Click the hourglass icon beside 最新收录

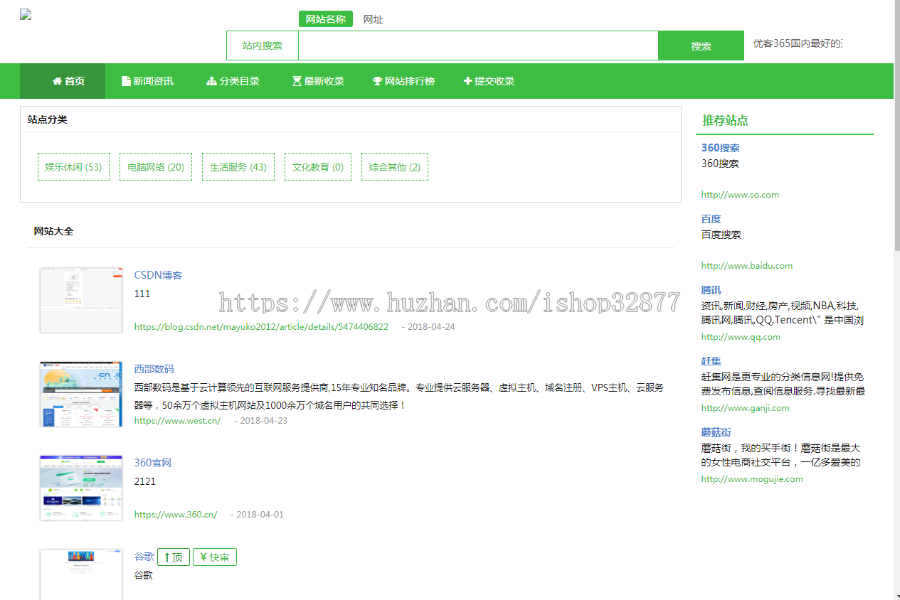[297, 81]
